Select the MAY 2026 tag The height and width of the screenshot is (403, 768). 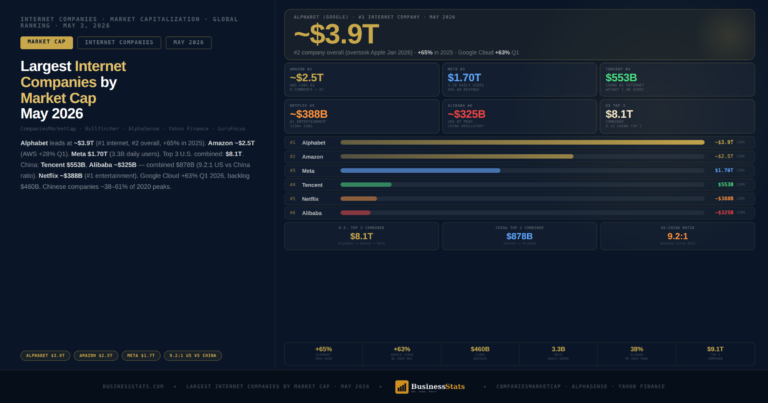(189, 43)
